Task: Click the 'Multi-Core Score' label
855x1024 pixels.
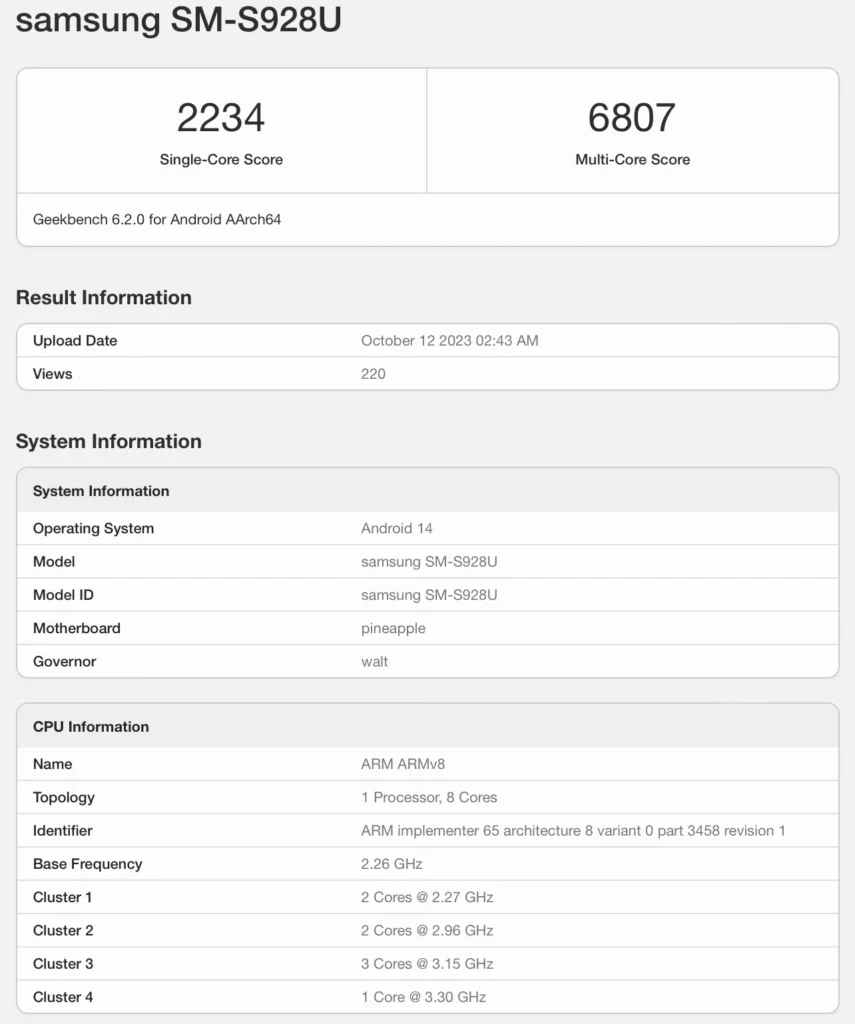Action: 632,159
